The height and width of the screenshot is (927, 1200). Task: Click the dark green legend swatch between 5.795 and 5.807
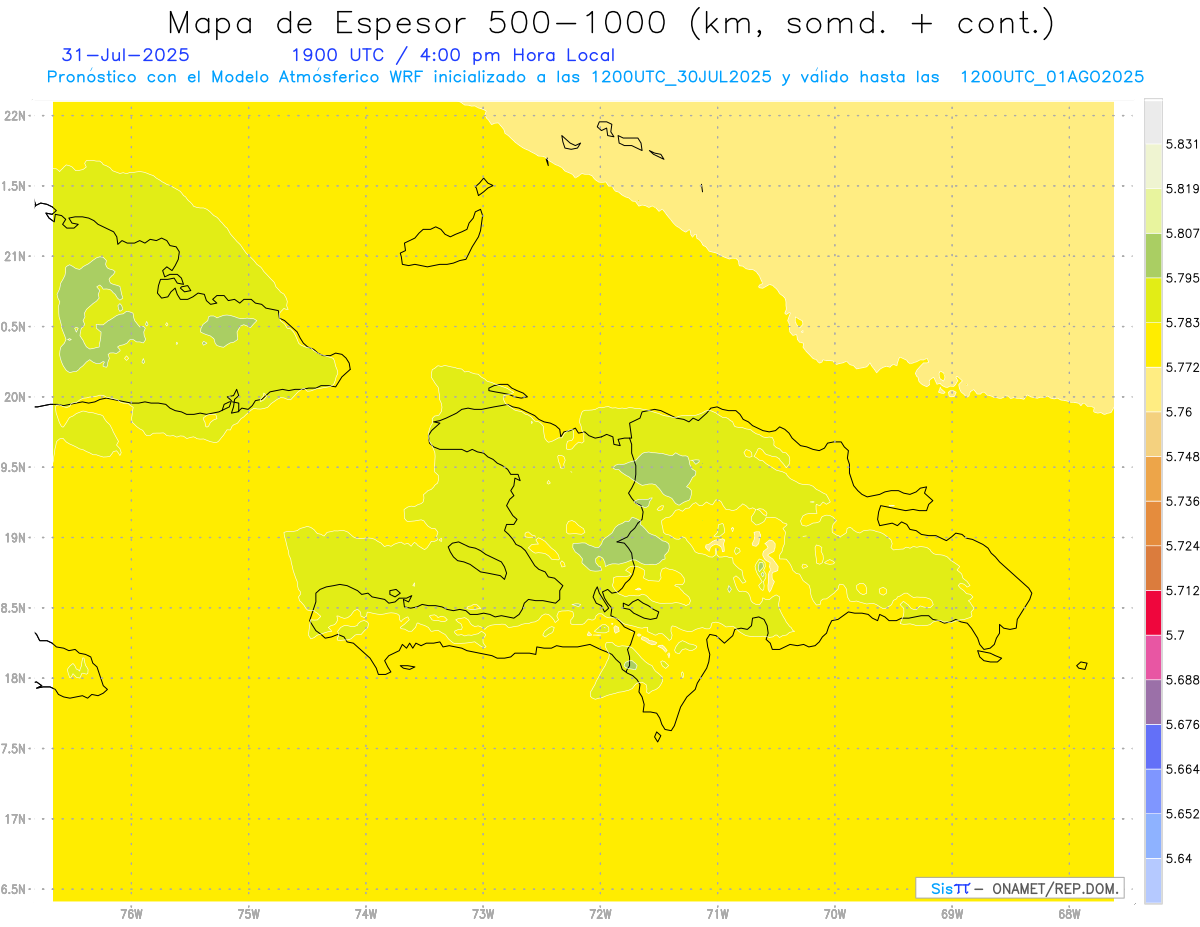pos(1153,255)
